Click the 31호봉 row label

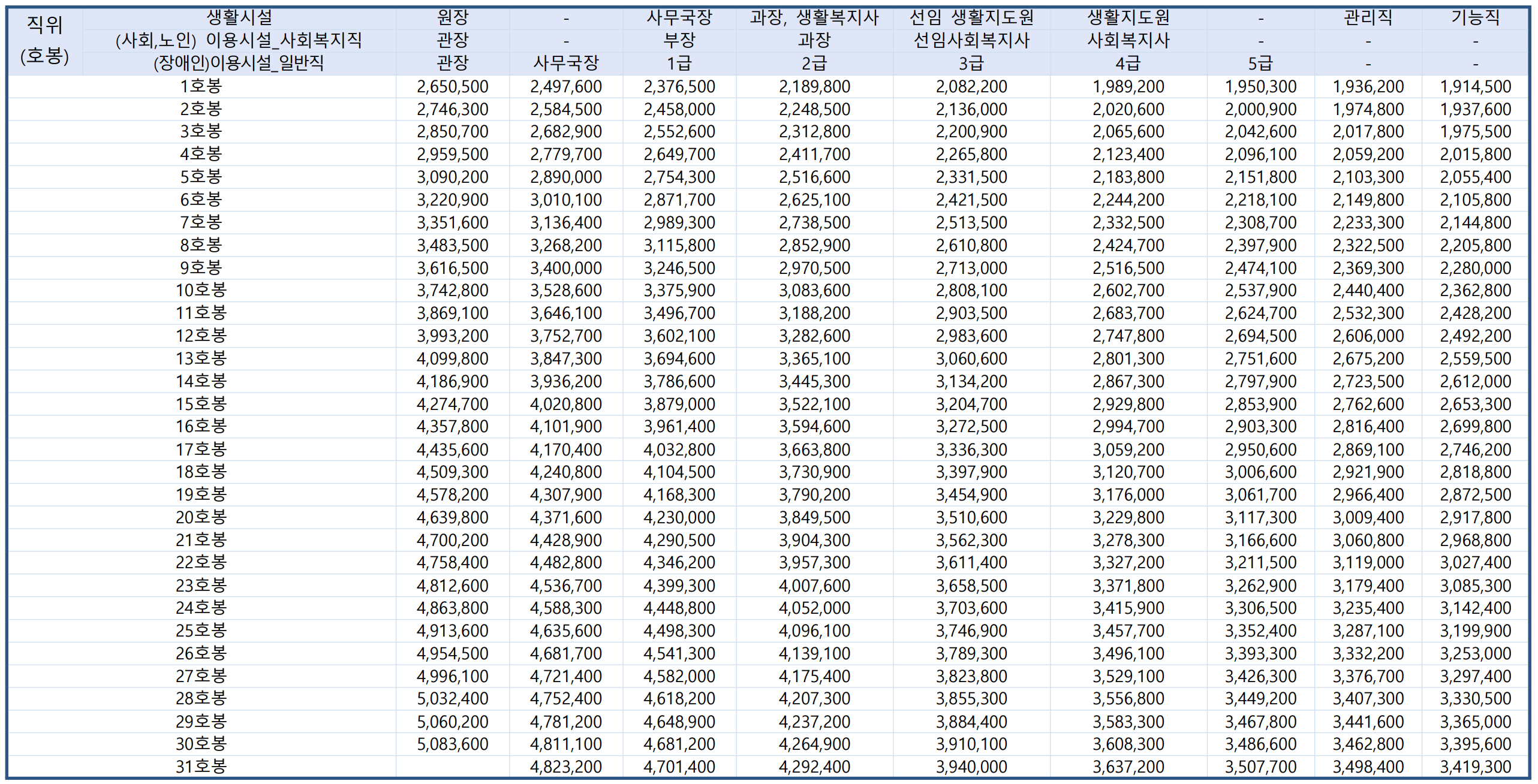pos(201,767)
